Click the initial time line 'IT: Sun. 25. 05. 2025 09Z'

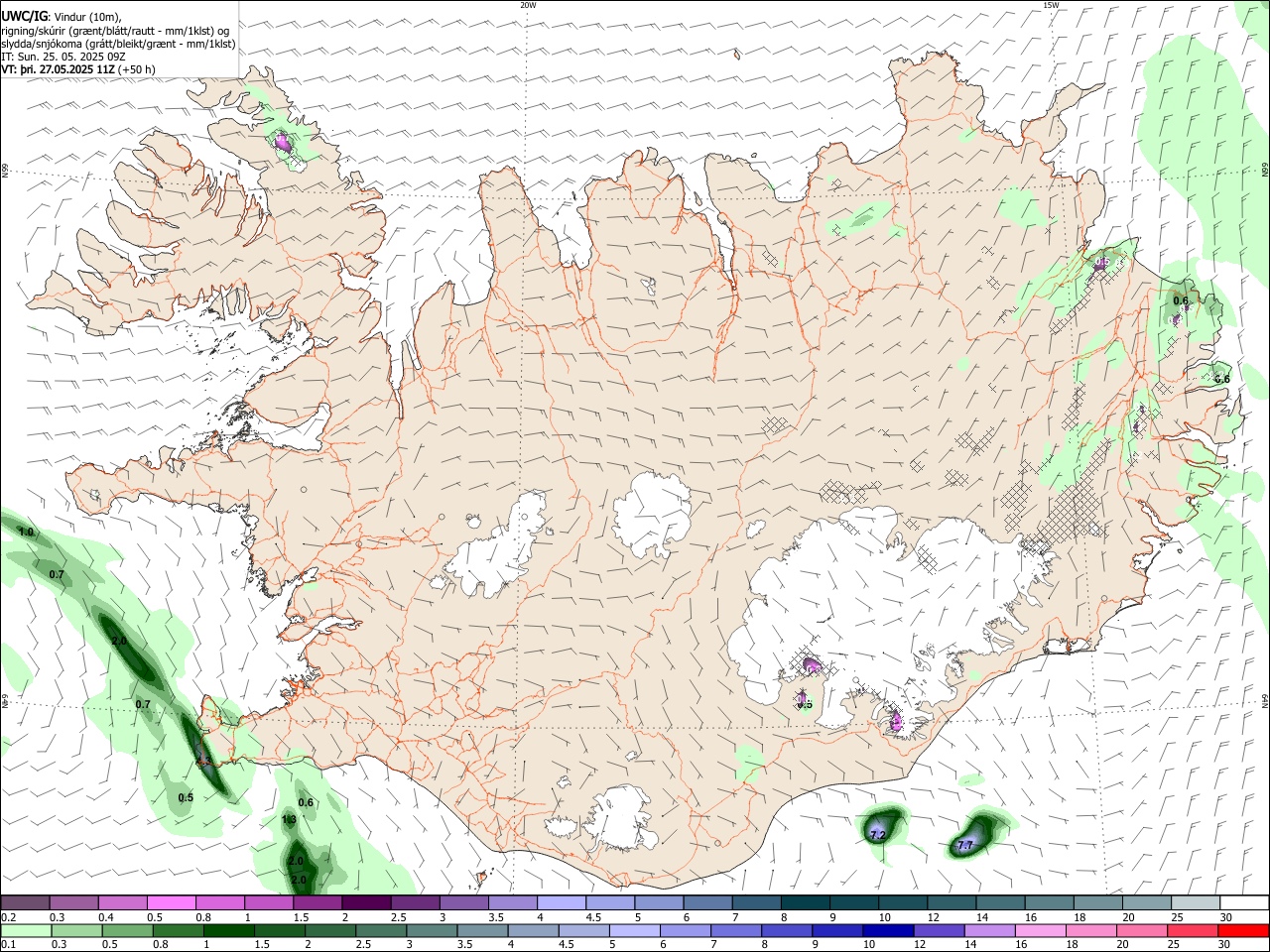pyautogui.click(x=63, y=57)
